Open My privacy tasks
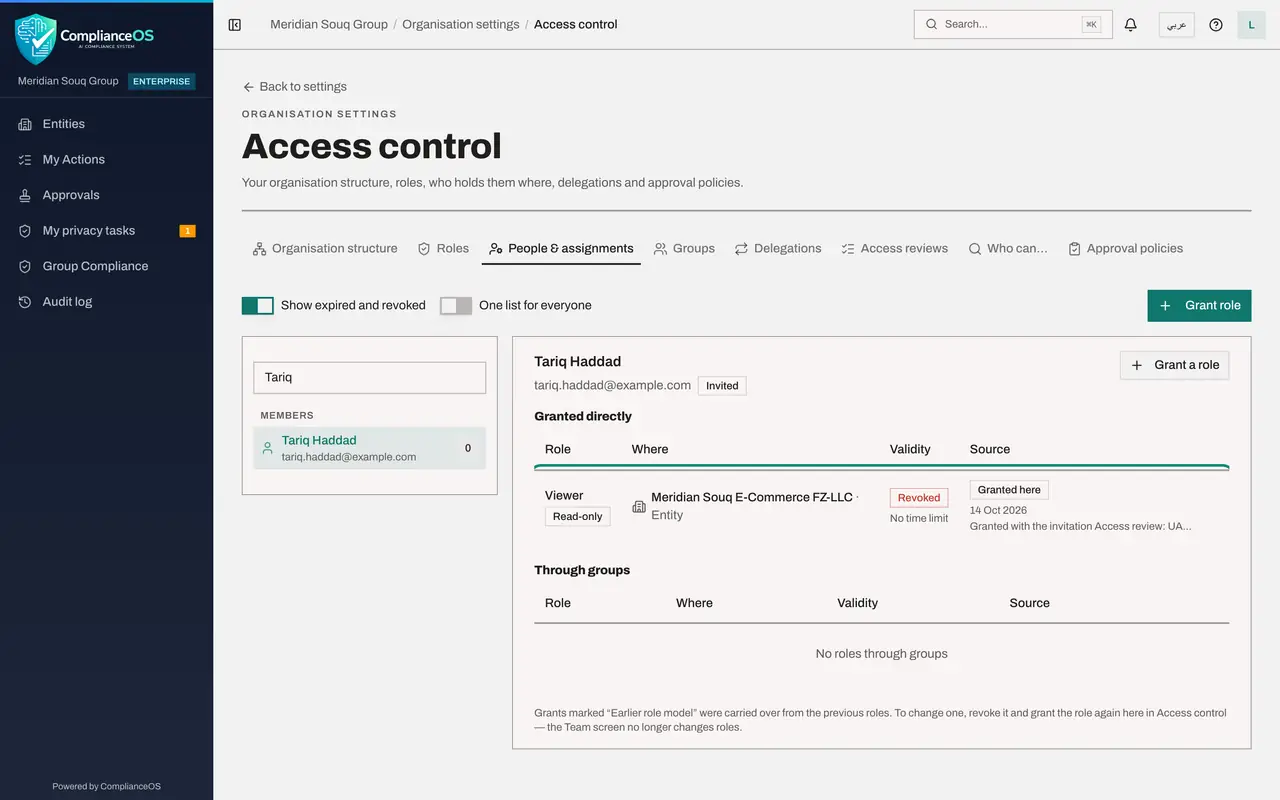This screenshot has width=1280, height=800. point(106,230)
